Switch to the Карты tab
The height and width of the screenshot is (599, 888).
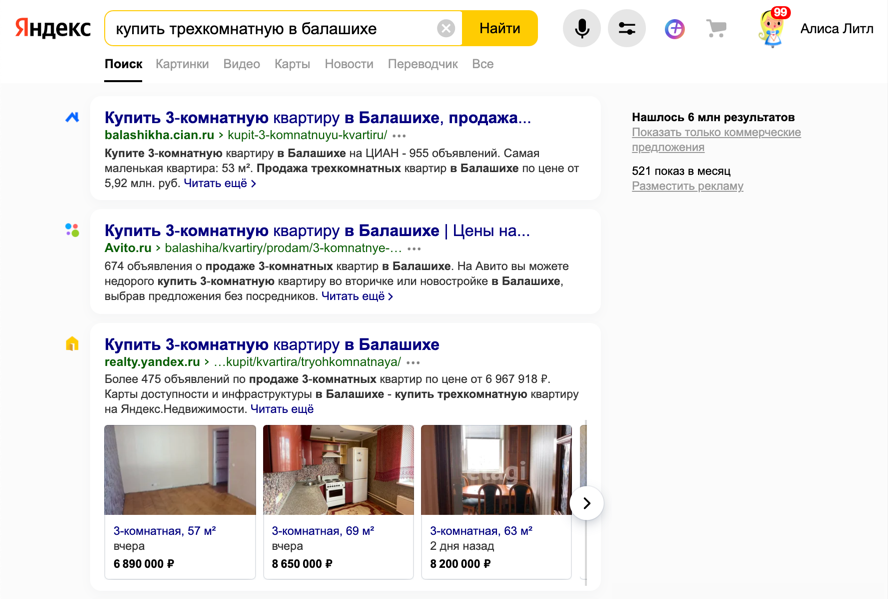pyautogui.click(x=292, y=64)
